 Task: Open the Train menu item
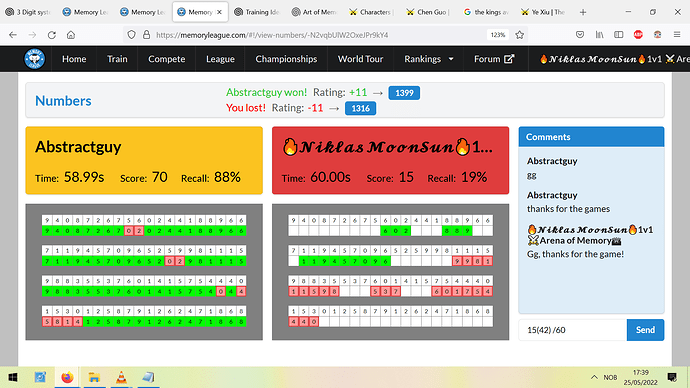pyautogui.click(x=117, y=59)
